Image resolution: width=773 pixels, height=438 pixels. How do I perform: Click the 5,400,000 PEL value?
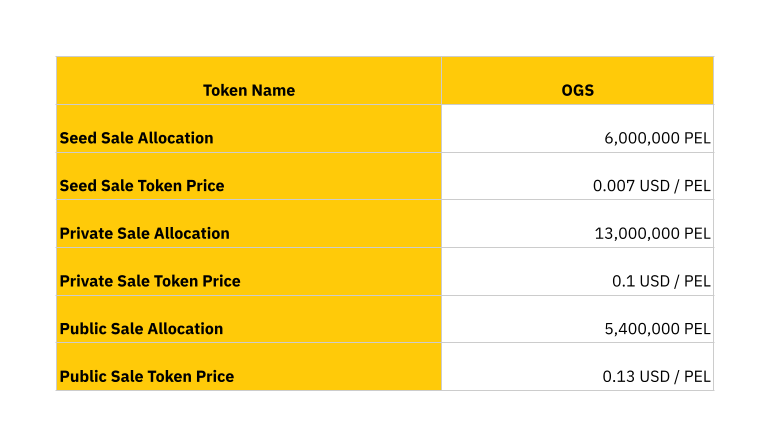tap(657, 329)
